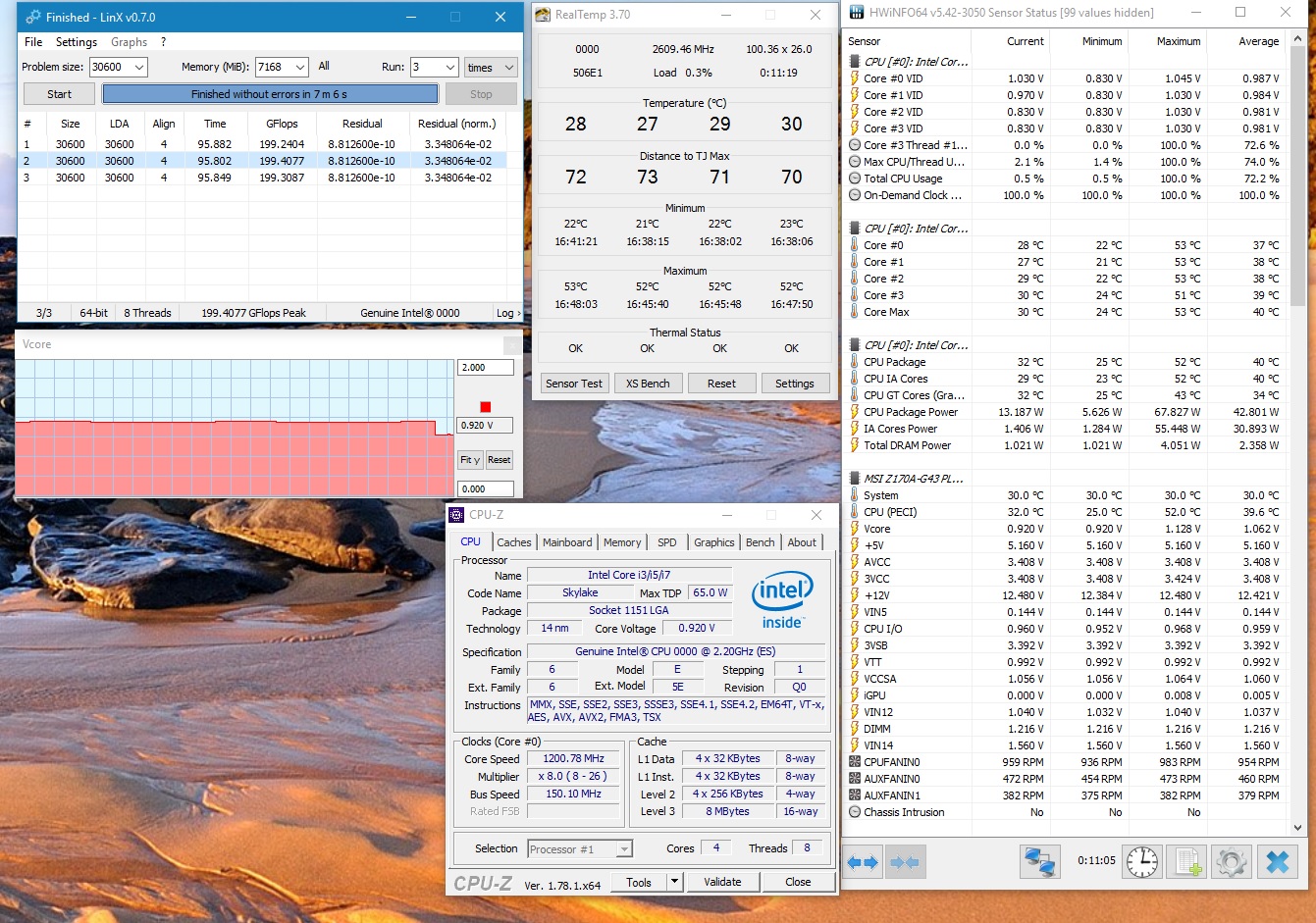Switch to the SPD tab in CPU-Z

[667, 542]
